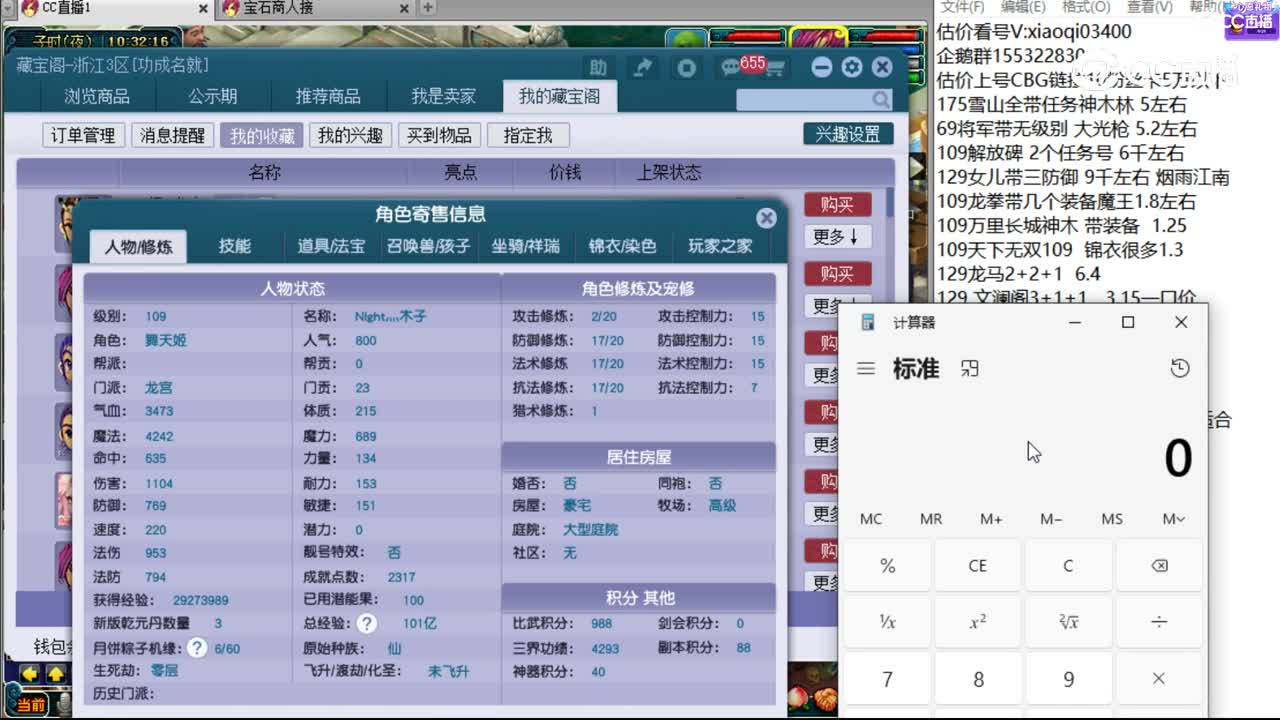Viewport: 1280px width, 720px height.
Task: Click the 助 helper icon in treasure pavilion header
Action: pos(598,67)
